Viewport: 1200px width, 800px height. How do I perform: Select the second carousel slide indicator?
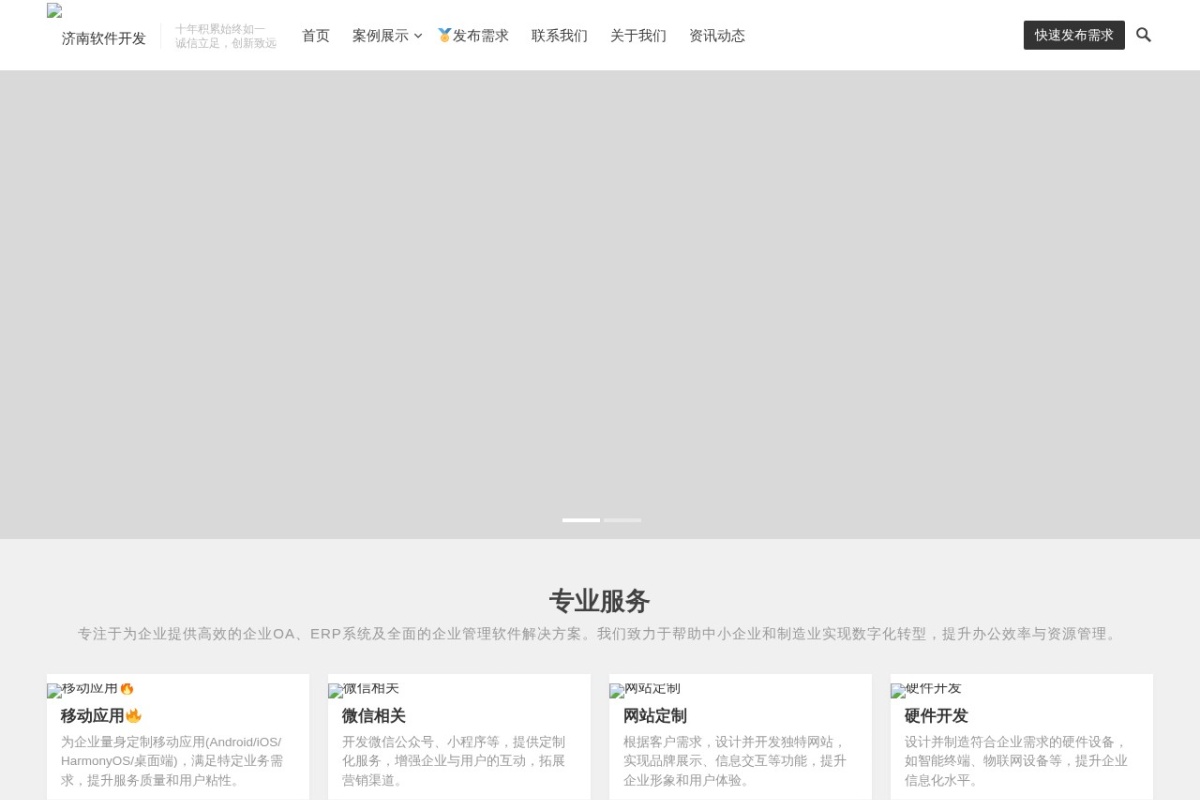(622, 520)
